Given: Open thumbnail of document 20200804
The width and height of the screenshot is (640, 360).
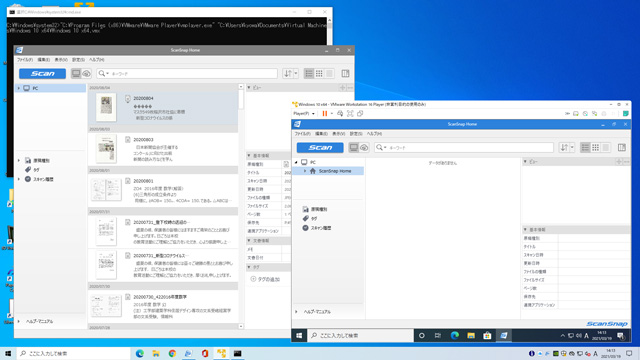Looking at the screenshot, I should 106,107.
